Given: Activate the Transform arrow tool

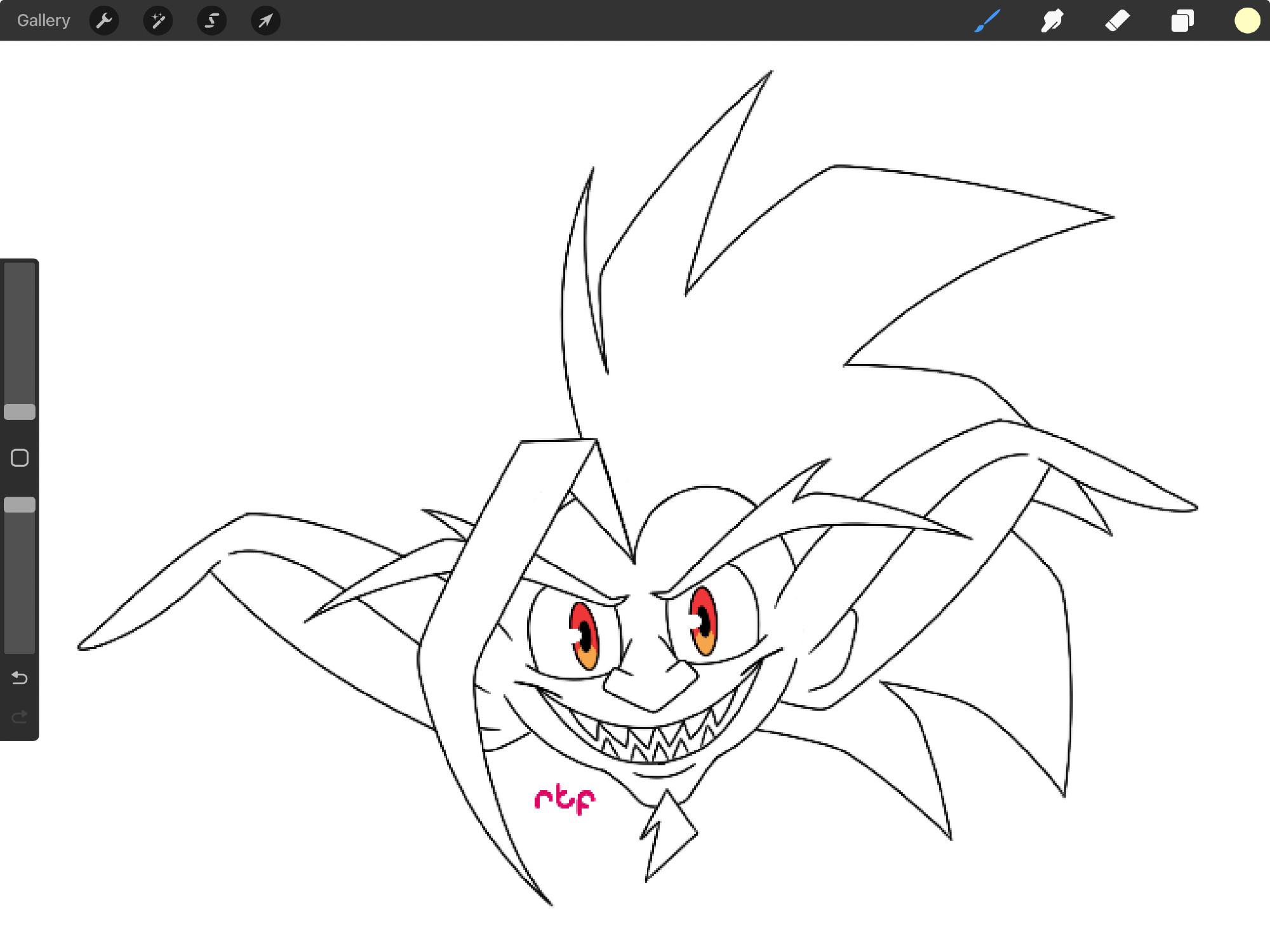Looking at the screenshot, I should point(265,20).
